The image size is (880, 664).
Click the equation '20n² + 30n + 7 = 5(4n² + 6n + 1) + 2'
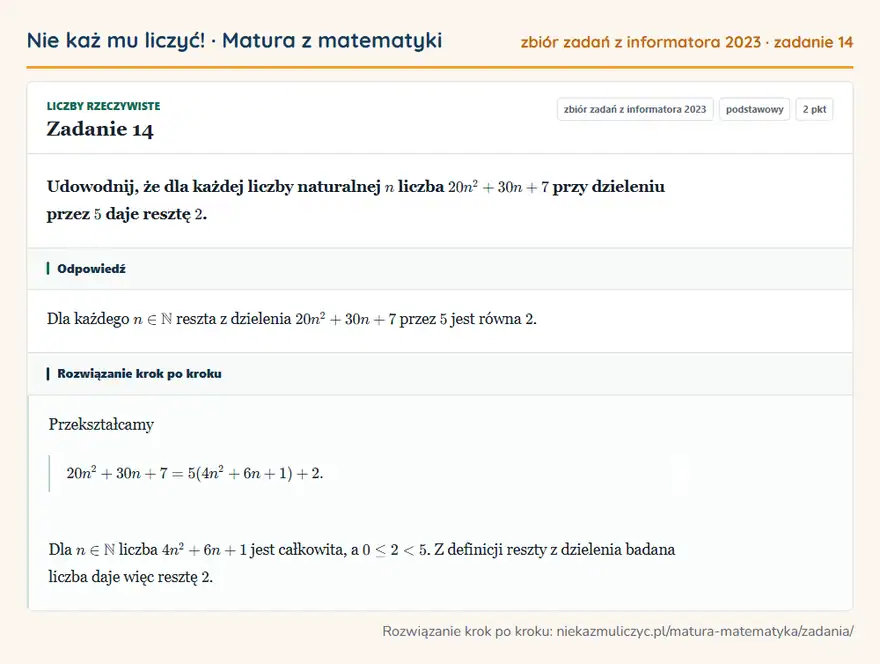tap(195, 473)
